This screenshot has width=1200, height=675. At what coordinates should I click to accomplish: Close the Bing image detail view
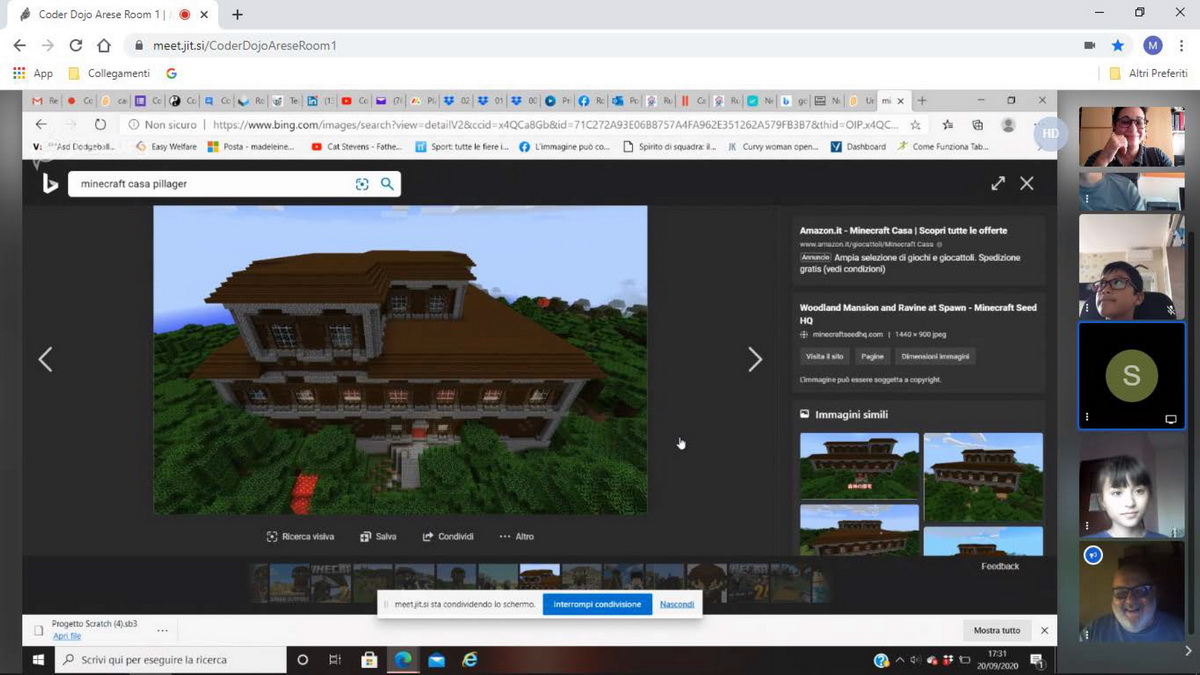click(x=1027, y=183)
